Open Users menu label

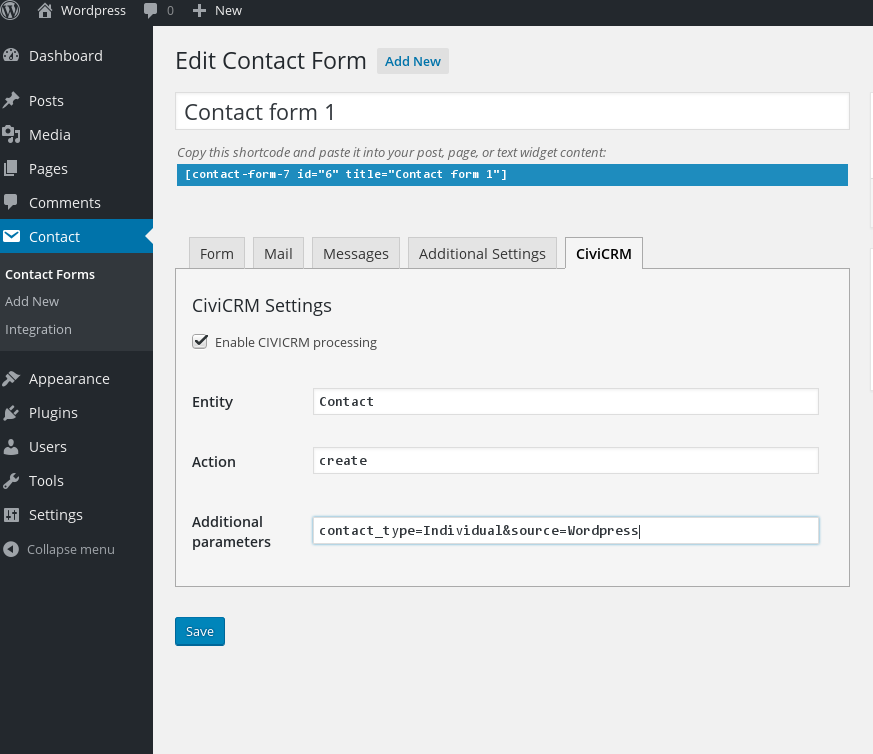(47, 447)
